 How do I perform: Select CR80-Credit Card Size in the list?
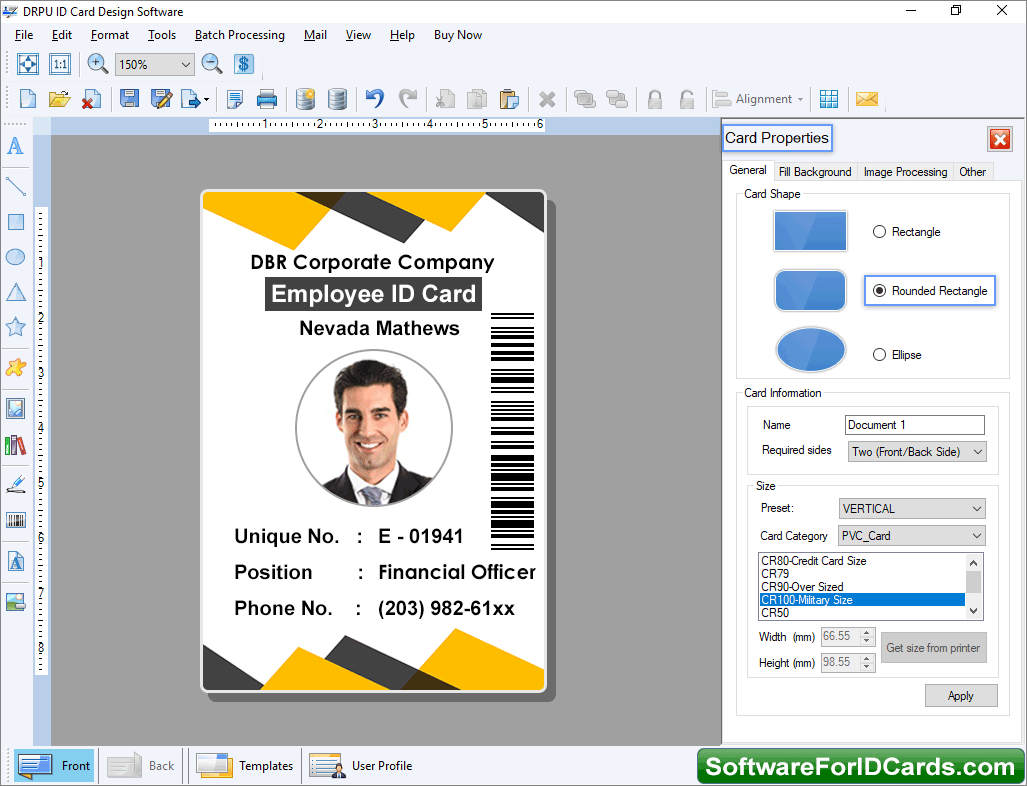862,561
